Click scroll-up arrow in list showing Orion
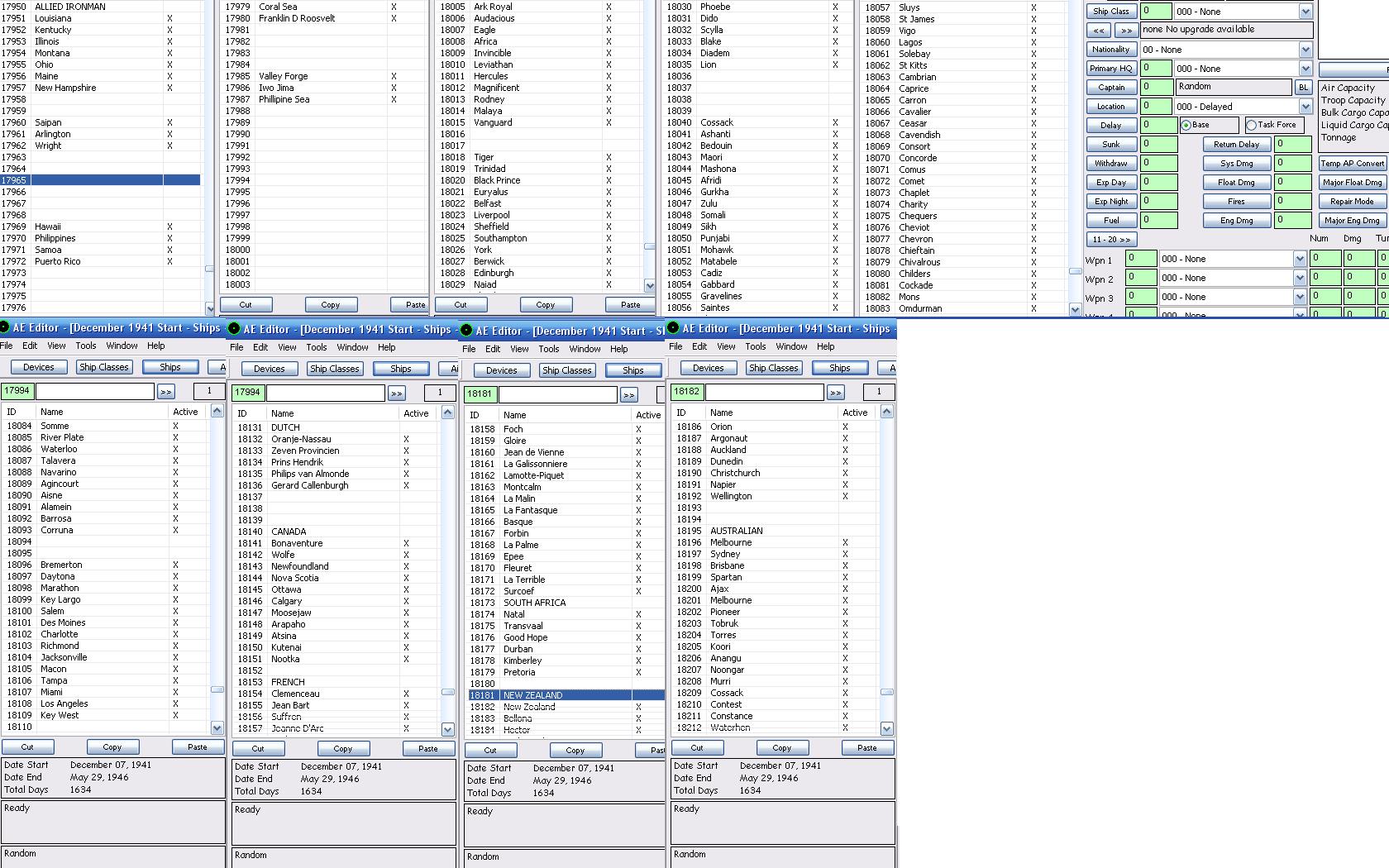 pos(886,412)
